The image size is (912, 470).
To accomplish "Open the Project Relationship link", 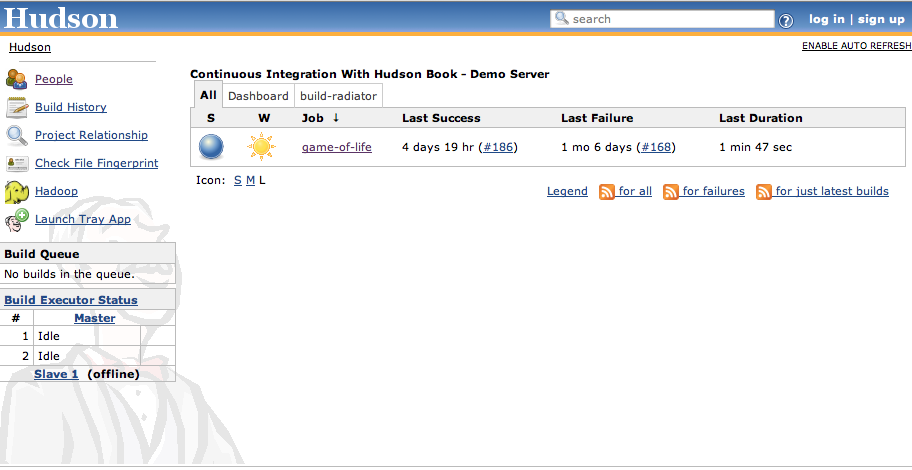I will (91, 135).
